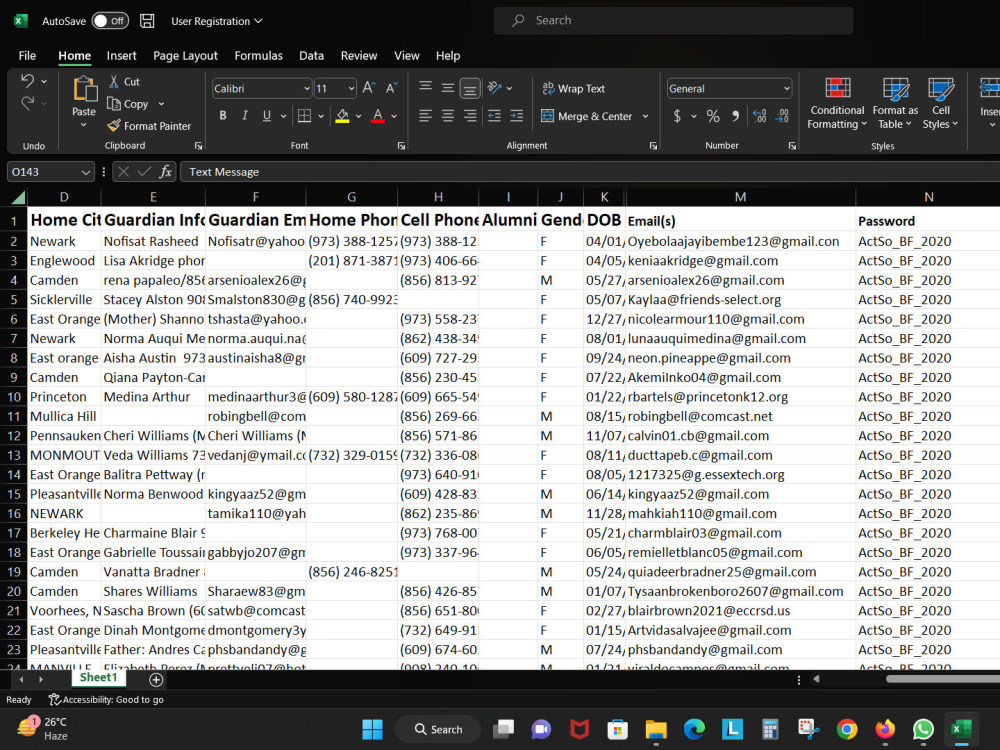Click the Borders icon

(304, 116)
